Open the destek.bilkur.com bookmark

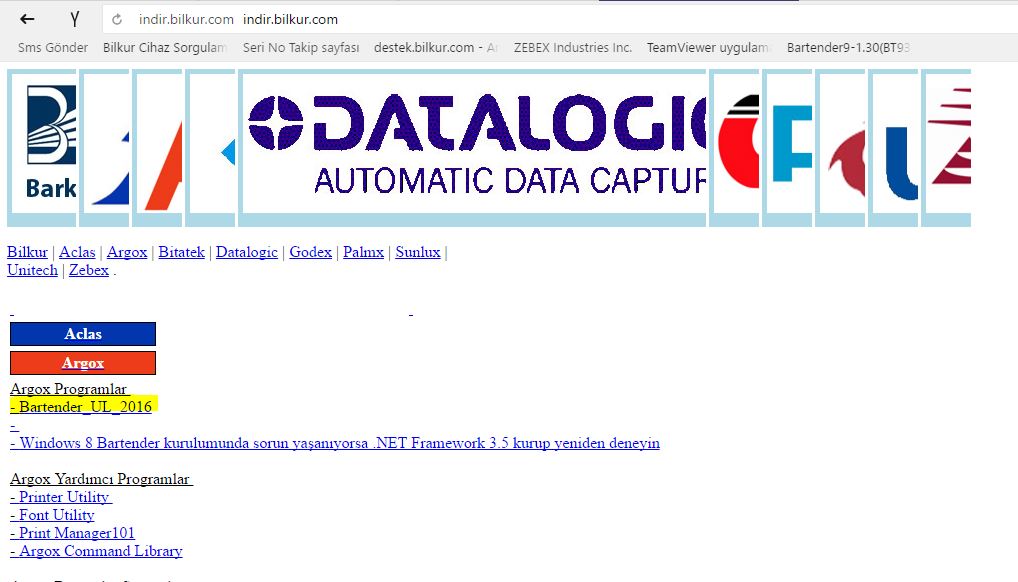point(436,47)
